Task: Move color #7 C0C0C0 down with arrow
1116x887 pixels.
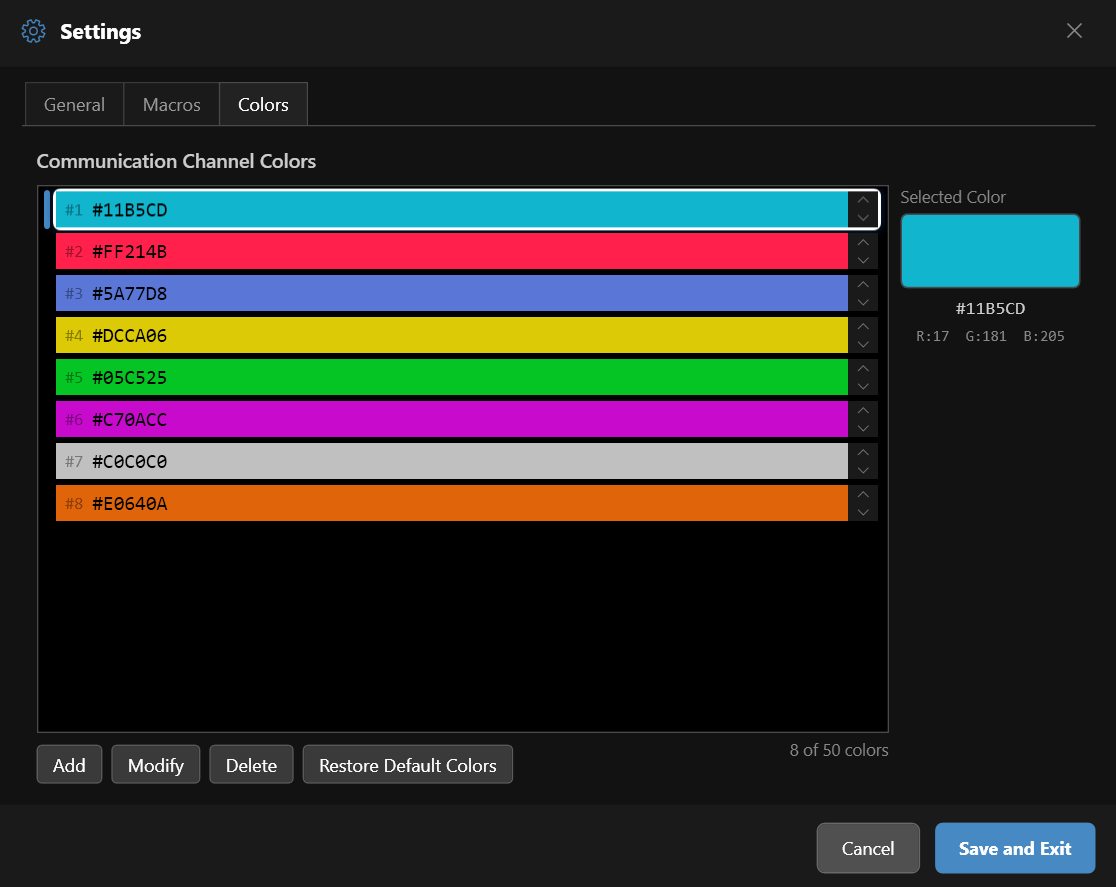Action: pos(863,470)
